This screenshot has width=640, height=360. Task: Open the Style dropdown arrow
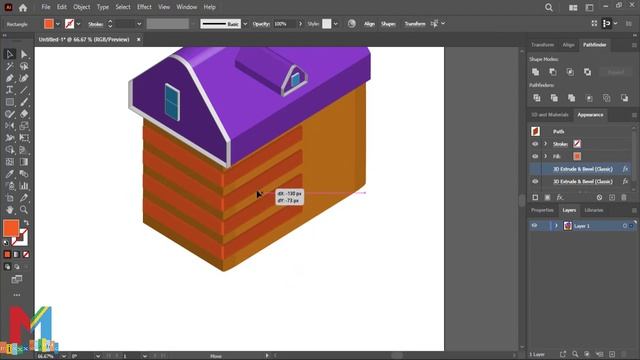click(x=336, y=24)
